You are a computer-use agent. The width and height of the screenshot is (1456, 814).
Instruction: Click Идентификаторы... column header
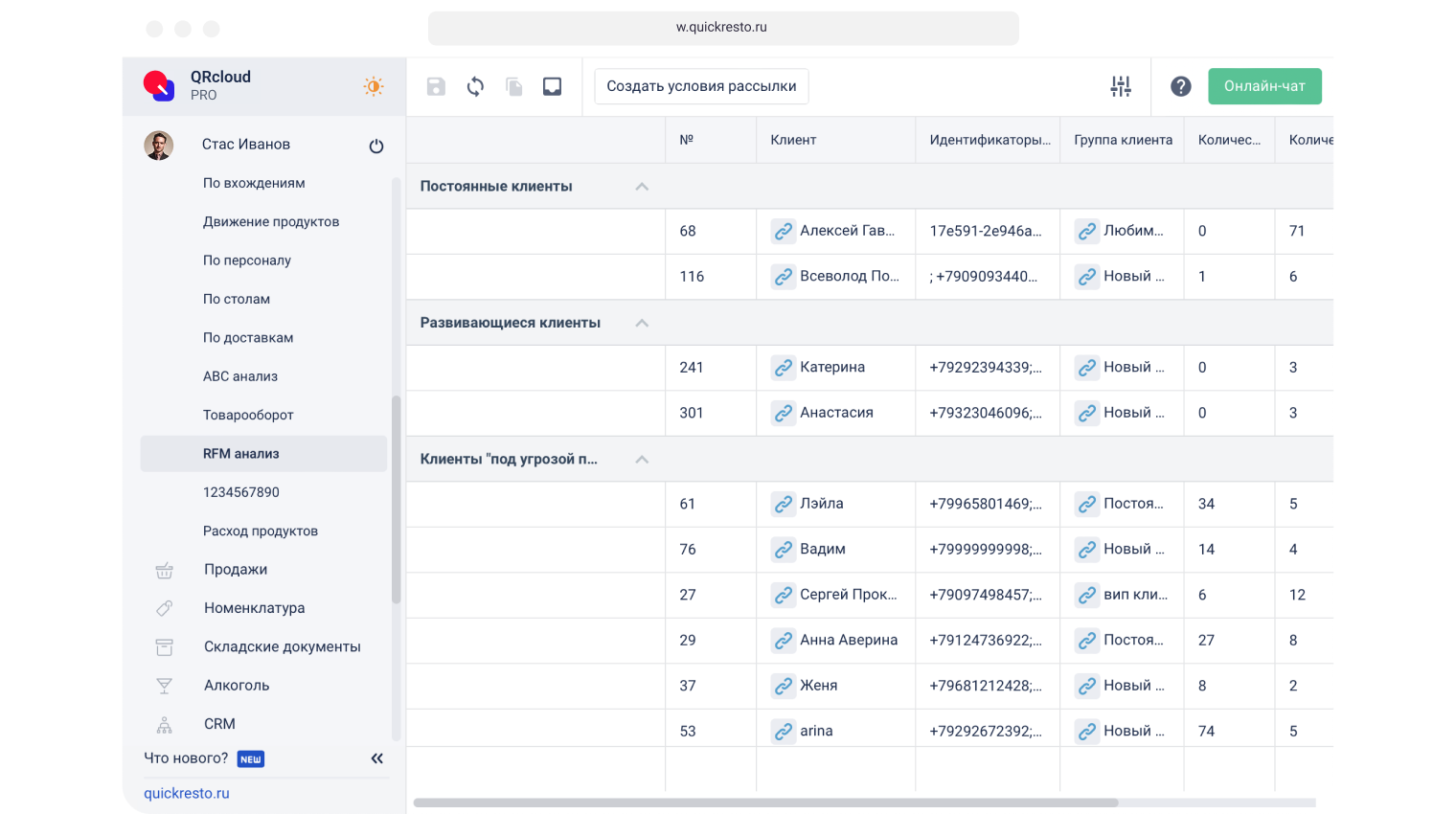click(x=988, y=140)
